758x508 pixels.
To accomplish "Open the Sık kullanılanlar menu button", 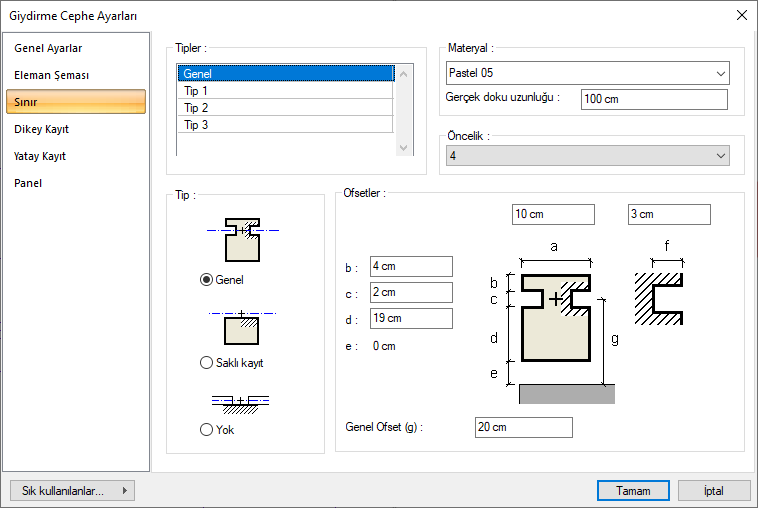I will pyautogui.click(x=71, y=491).
